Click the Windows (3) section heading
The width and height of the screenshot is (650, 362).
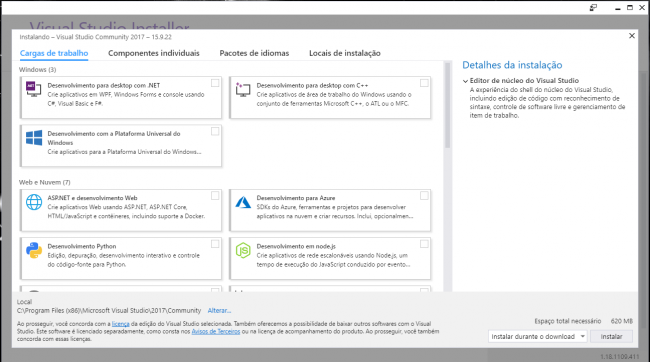(37, 70)
